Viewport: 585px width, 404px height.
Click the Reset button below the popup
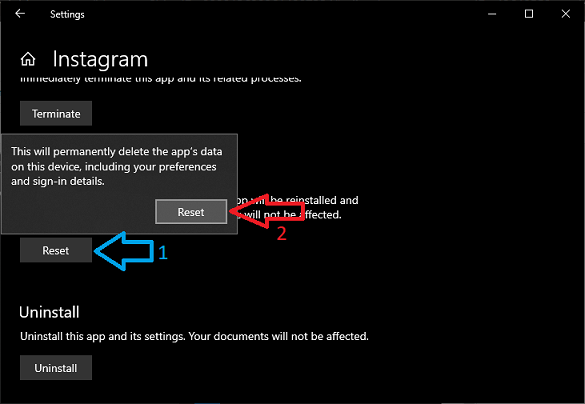[56, 250]
